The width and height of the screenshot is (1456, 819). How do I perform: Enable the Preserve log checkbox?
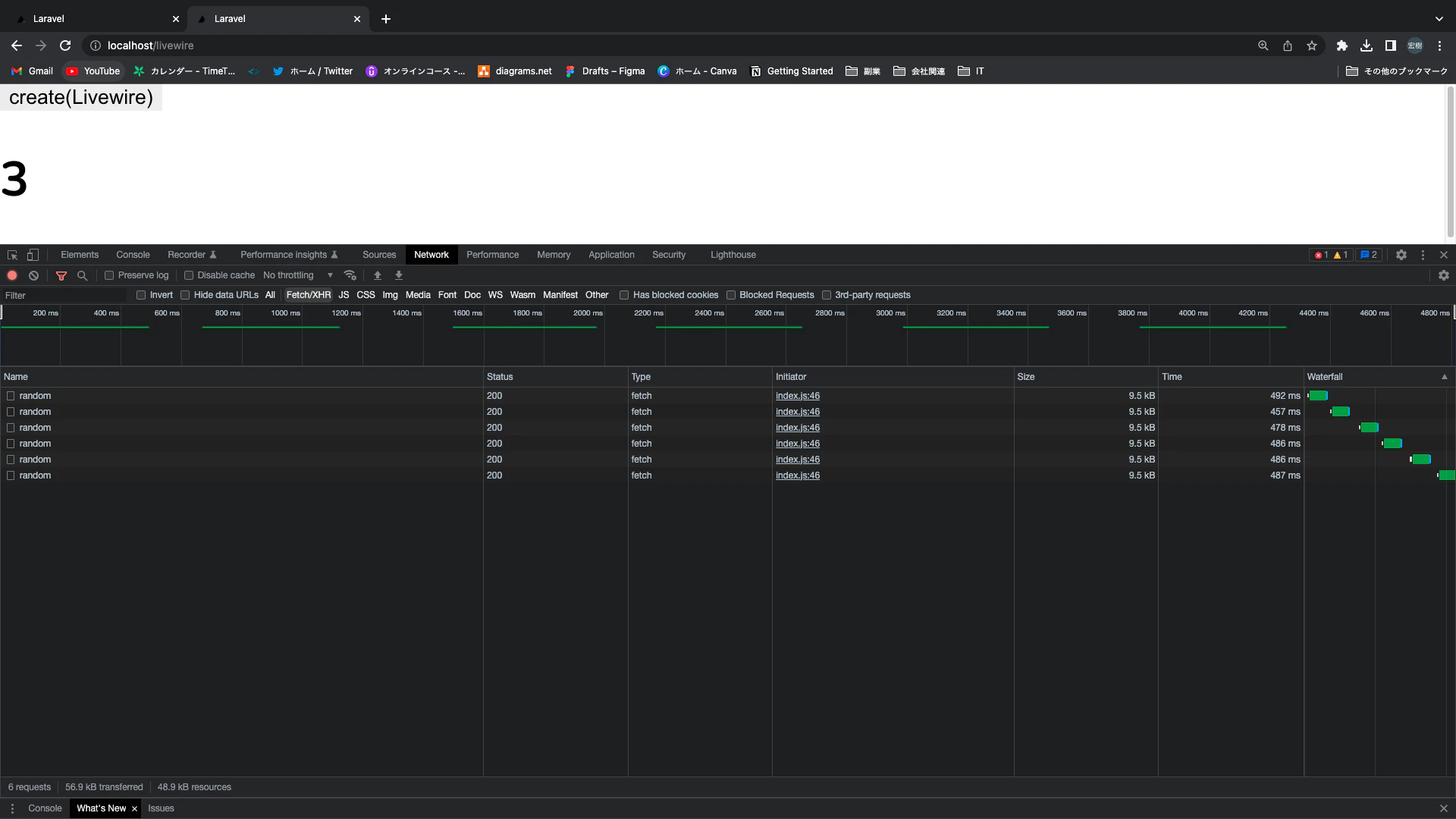[109, 275]
